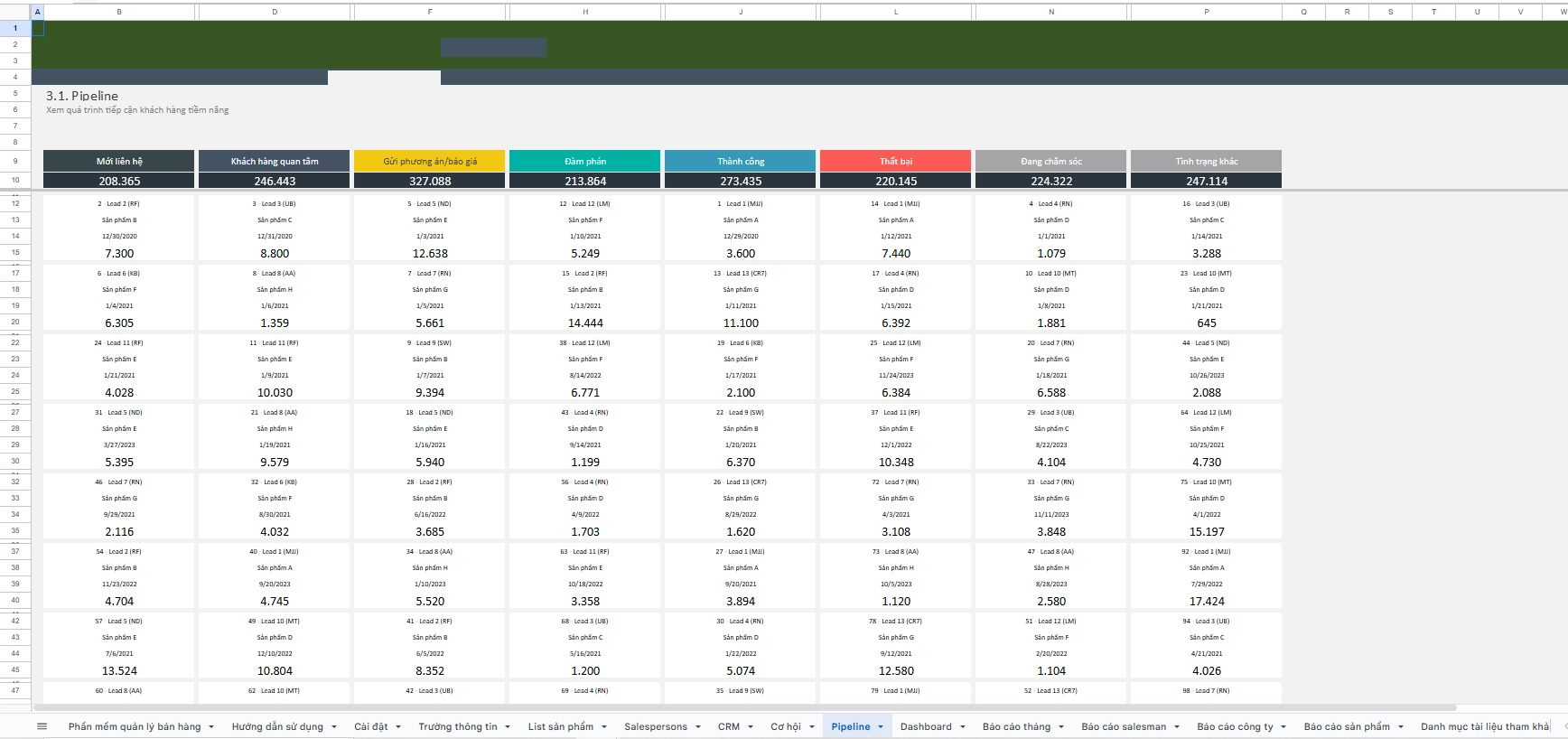Open the CRM sheet tab
Screen dimensions: 1568x739
729,726
